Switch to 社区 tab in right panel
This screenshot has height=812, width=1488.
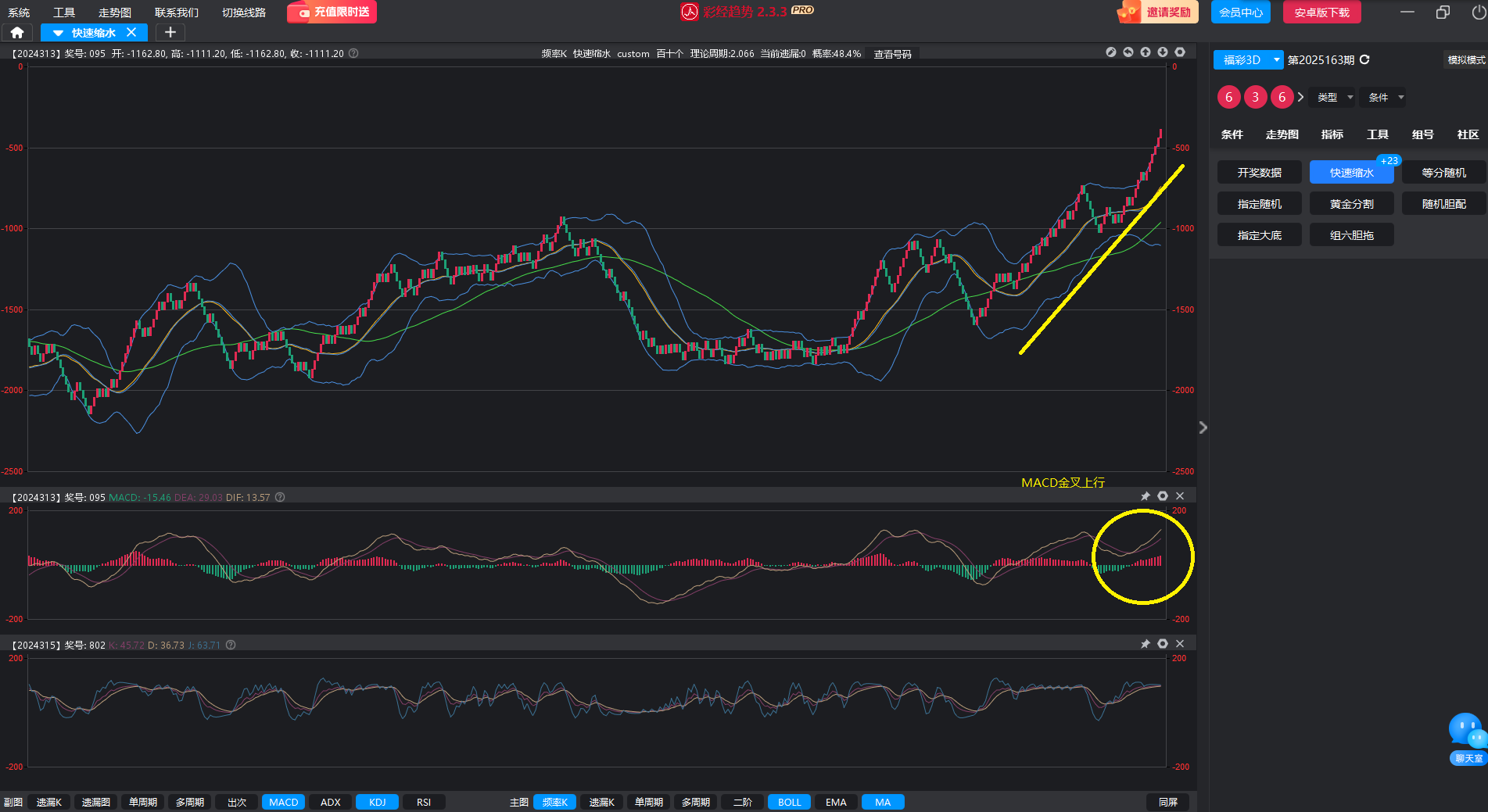tap(1468, 134)
